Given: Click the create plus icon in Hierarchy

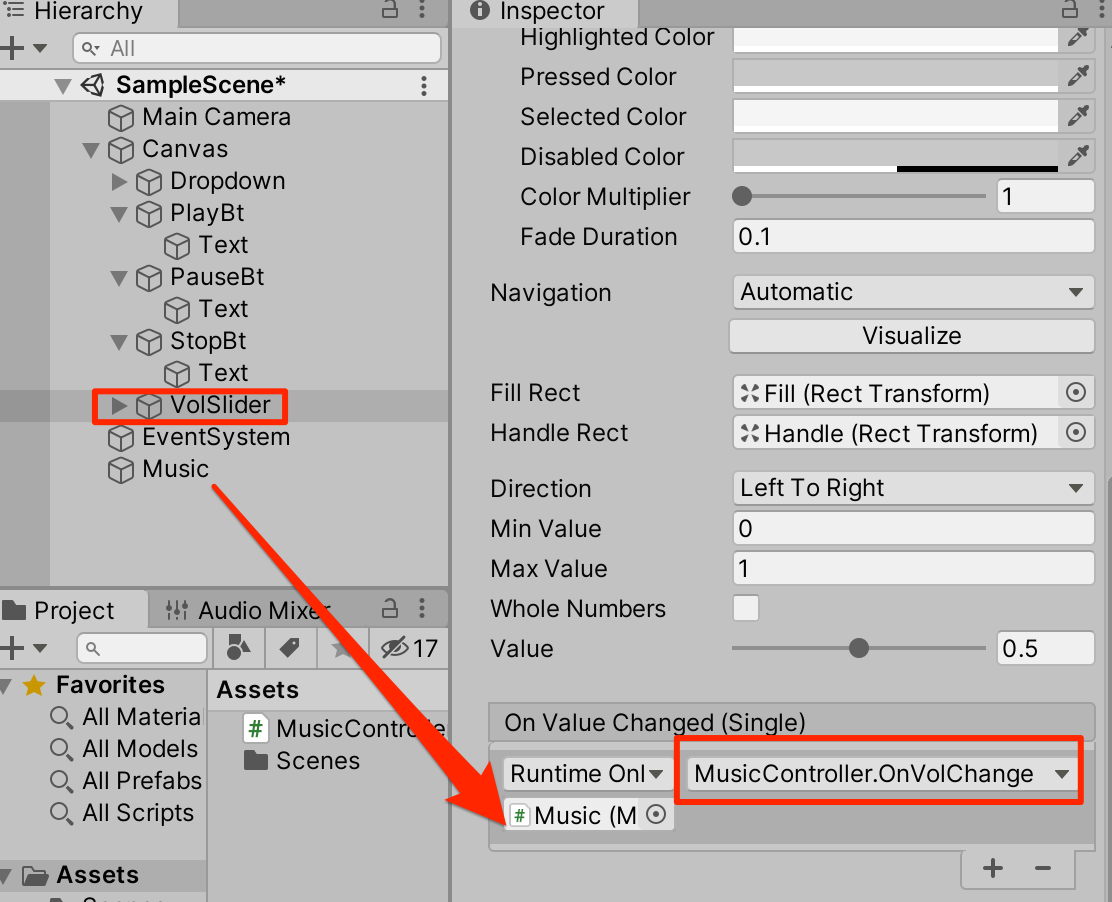Looking at the screenshot, I should click(x=12, y=48).
